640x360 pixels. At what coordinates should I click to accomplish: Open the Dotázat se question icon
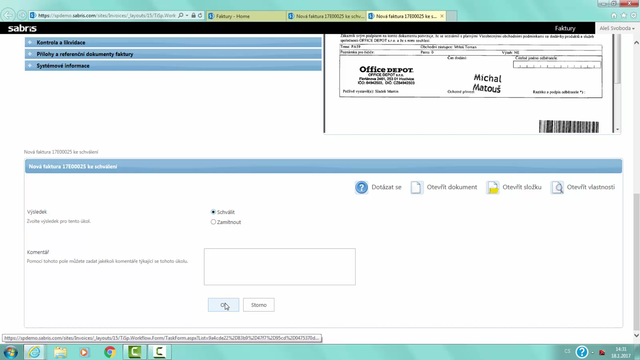[361, 187]
